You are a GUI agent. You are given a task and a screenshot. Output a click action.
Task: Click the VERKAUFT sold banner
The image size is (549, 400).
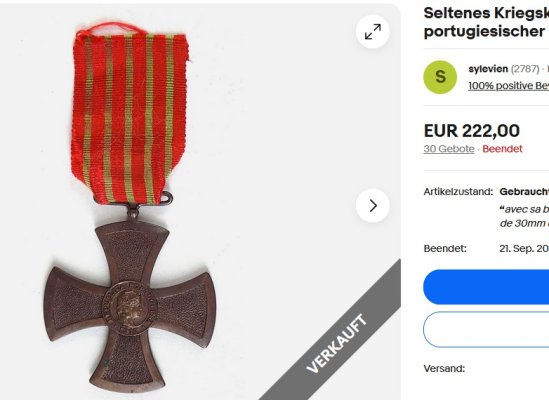coord(336,343)
